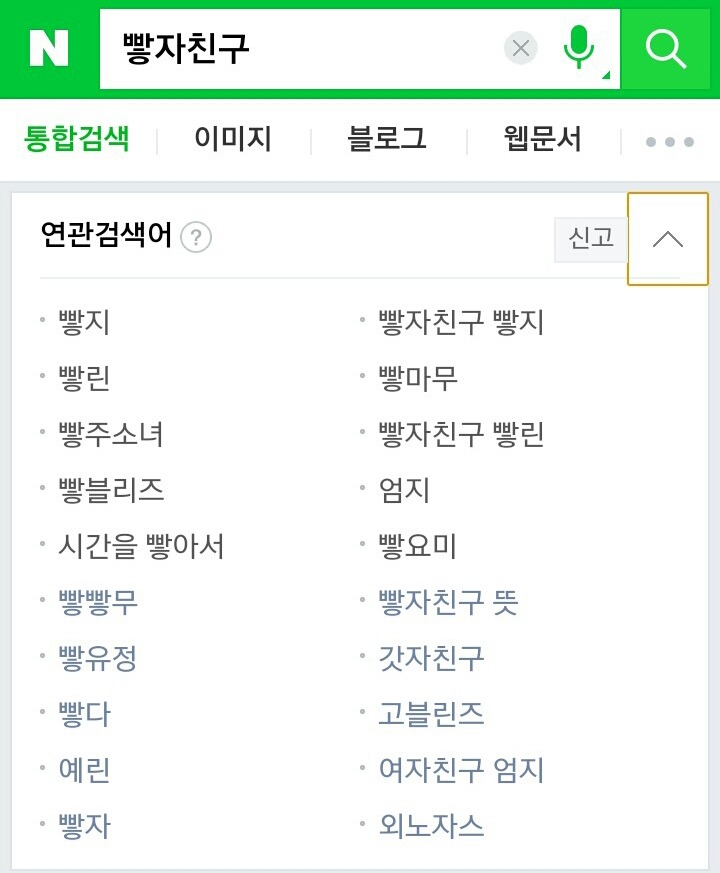Clear the search field with the × icon
The width and height of the screenshot is (720, 873).
coord(520,47)
